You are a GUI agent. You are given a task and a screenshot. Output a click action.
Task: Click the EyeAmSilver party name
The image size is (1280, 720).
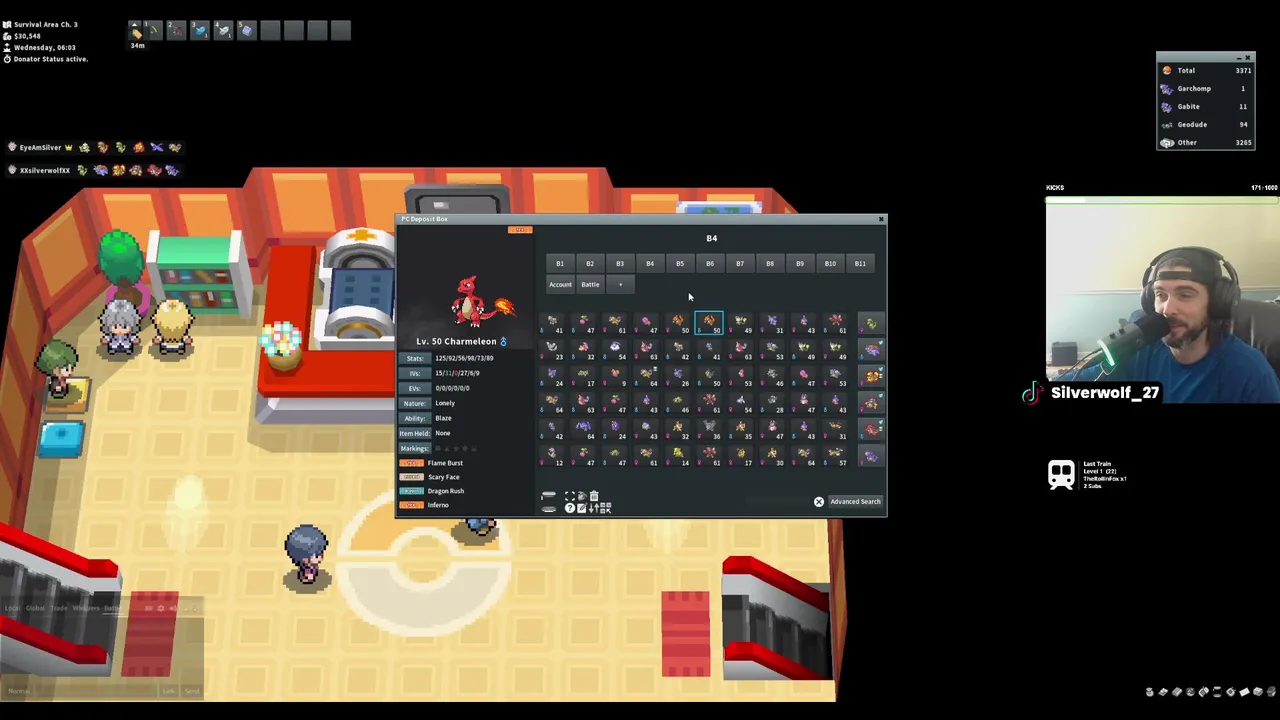[x=40, y=147]
